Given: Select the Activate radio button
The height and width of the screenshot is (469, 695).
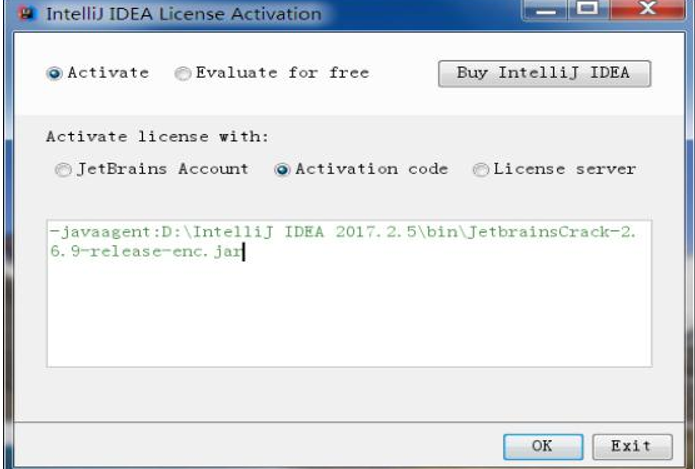Looking at the screenshot, I should 54,73.
